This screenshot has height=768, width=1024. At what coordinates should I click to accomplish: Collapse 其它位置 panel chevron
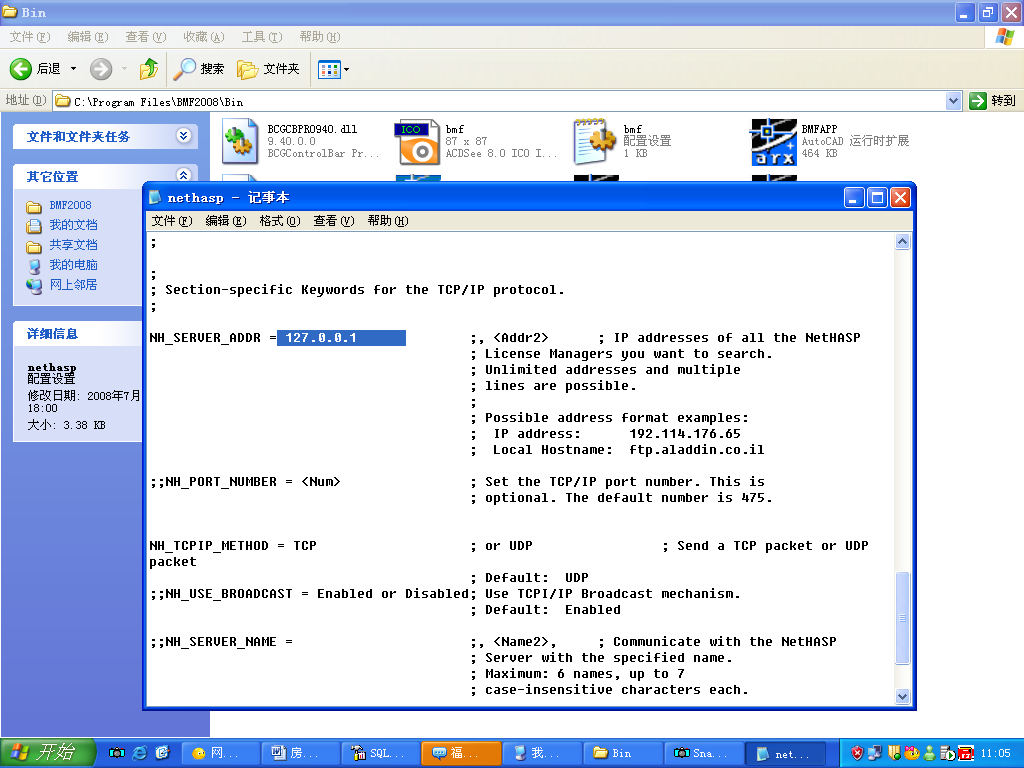coord(184,175)
